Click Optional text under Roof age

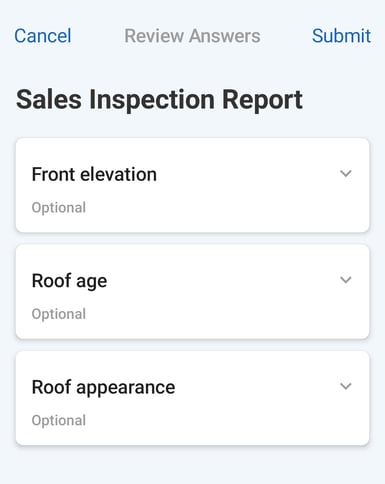(59, 314)
